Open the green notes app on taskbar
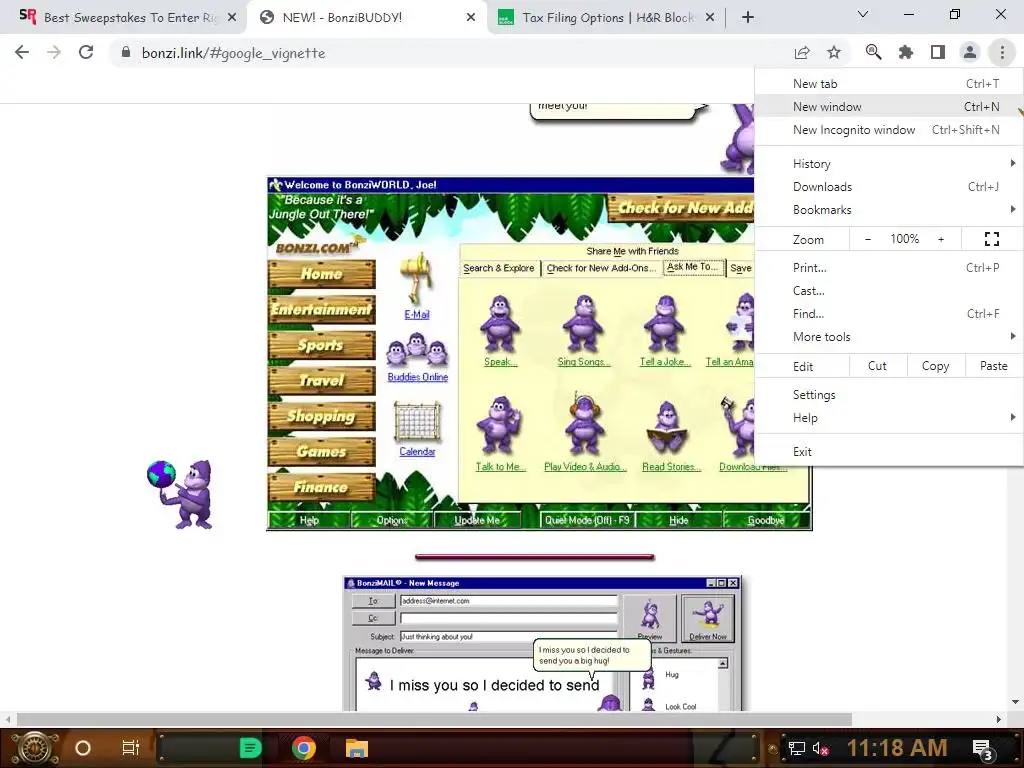This screenshot has width=1024, height=768. [x=250, y=748]
